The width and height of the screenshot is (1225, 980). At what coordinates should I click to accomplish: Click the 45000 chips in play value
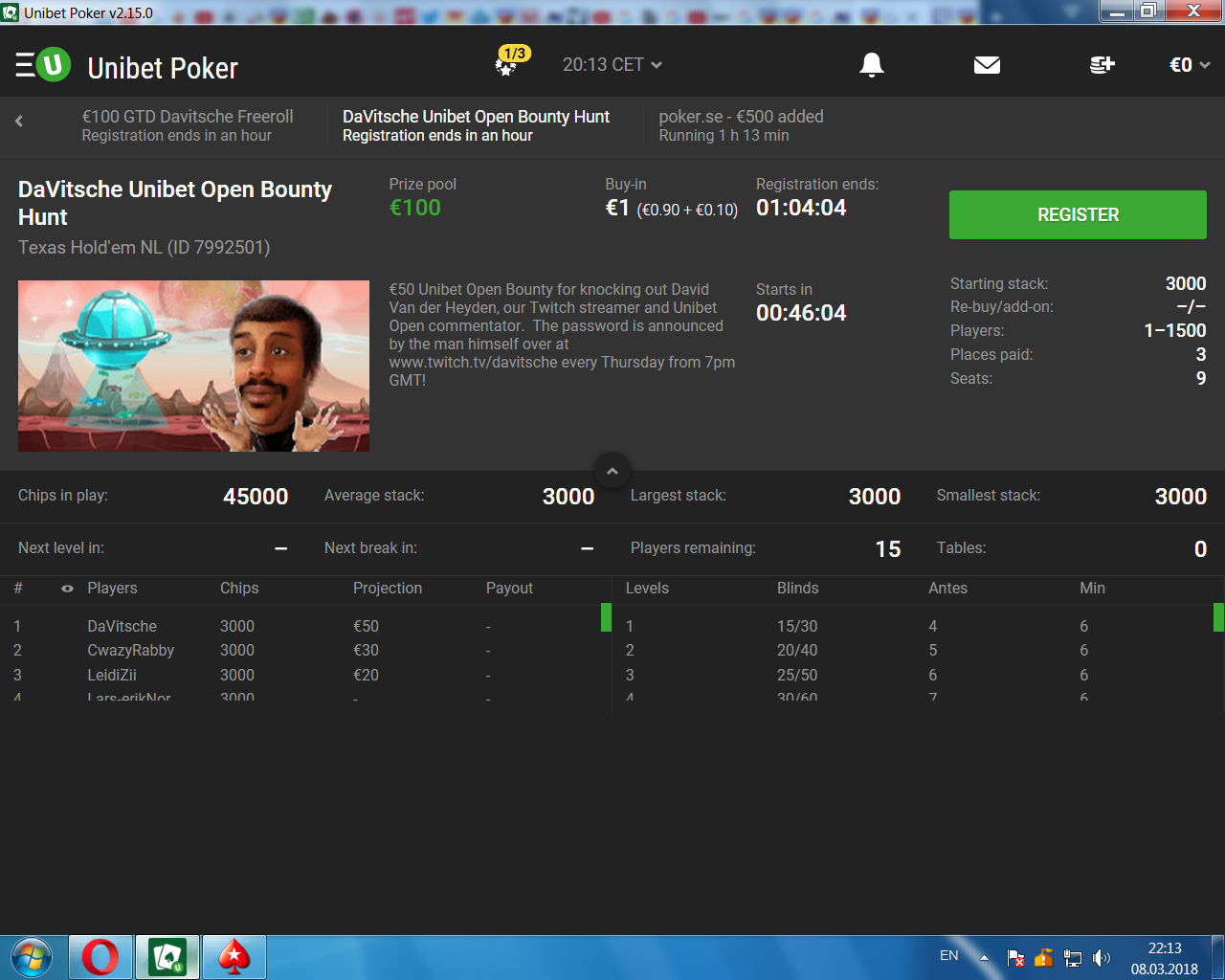pyautogui.click(x=256, y=497)
